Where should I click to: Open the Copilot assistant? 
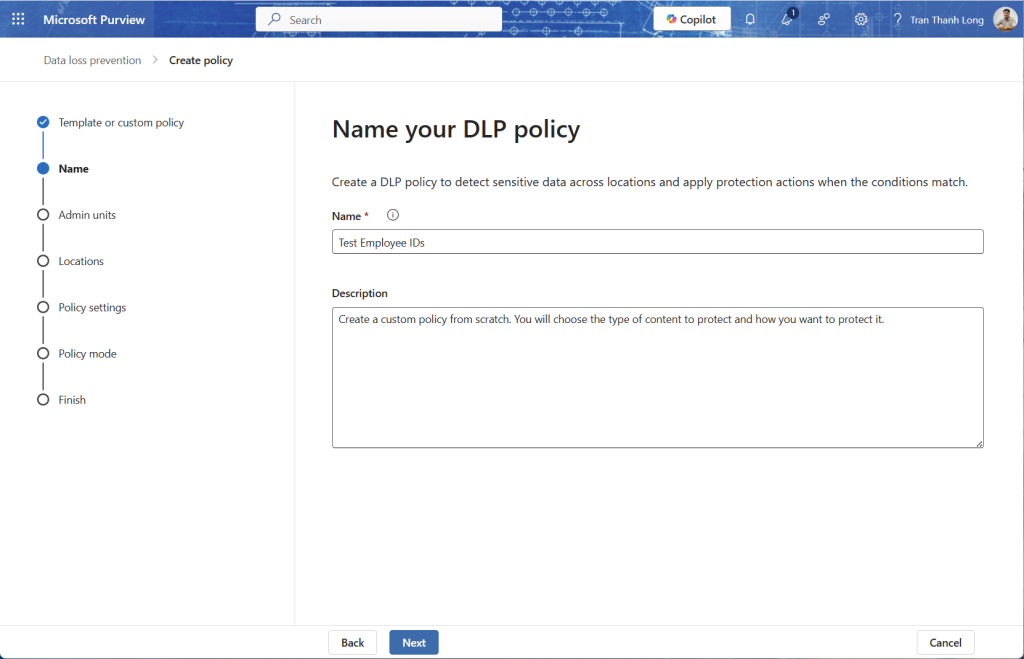(x=692, y=20)
